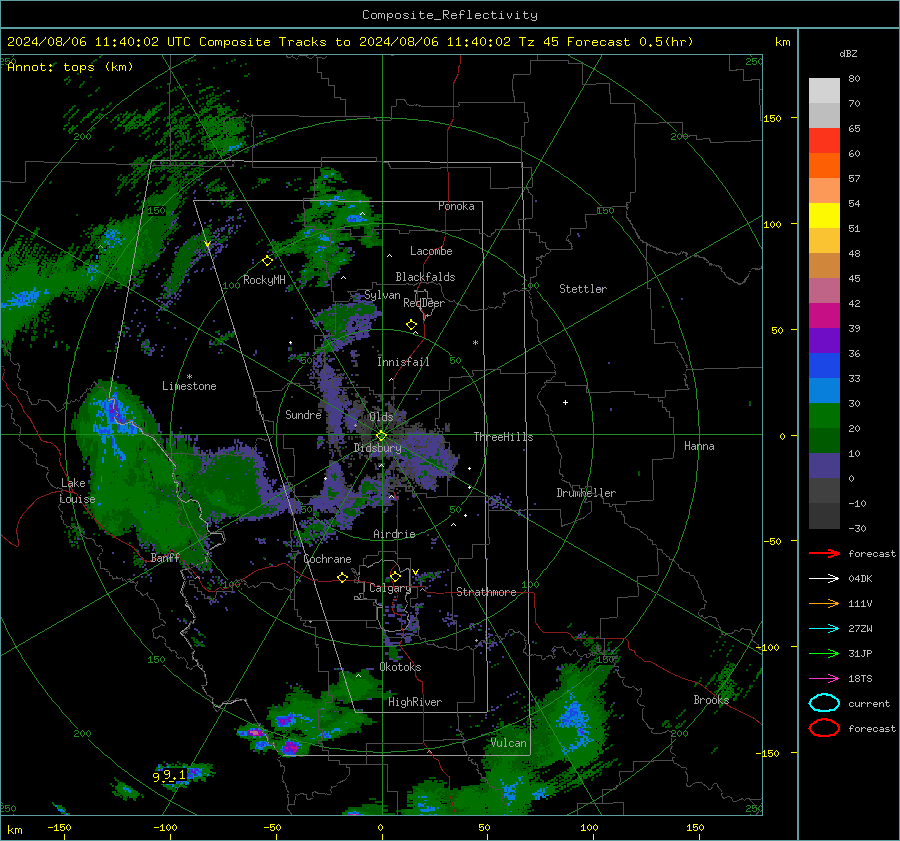Viewport: 900px width, 841px height.
Task: Click the magenta 18TS arrow in legend
Action: pos(824,679)
